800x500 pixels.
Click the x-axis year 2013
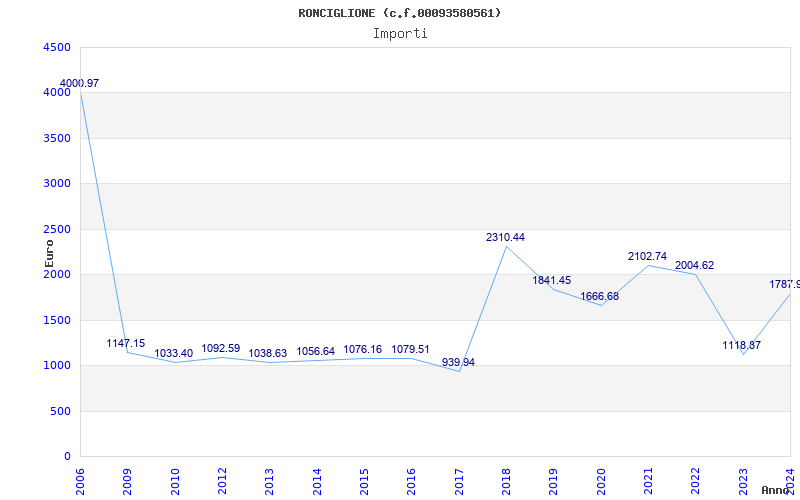click(x=269, y=482)
